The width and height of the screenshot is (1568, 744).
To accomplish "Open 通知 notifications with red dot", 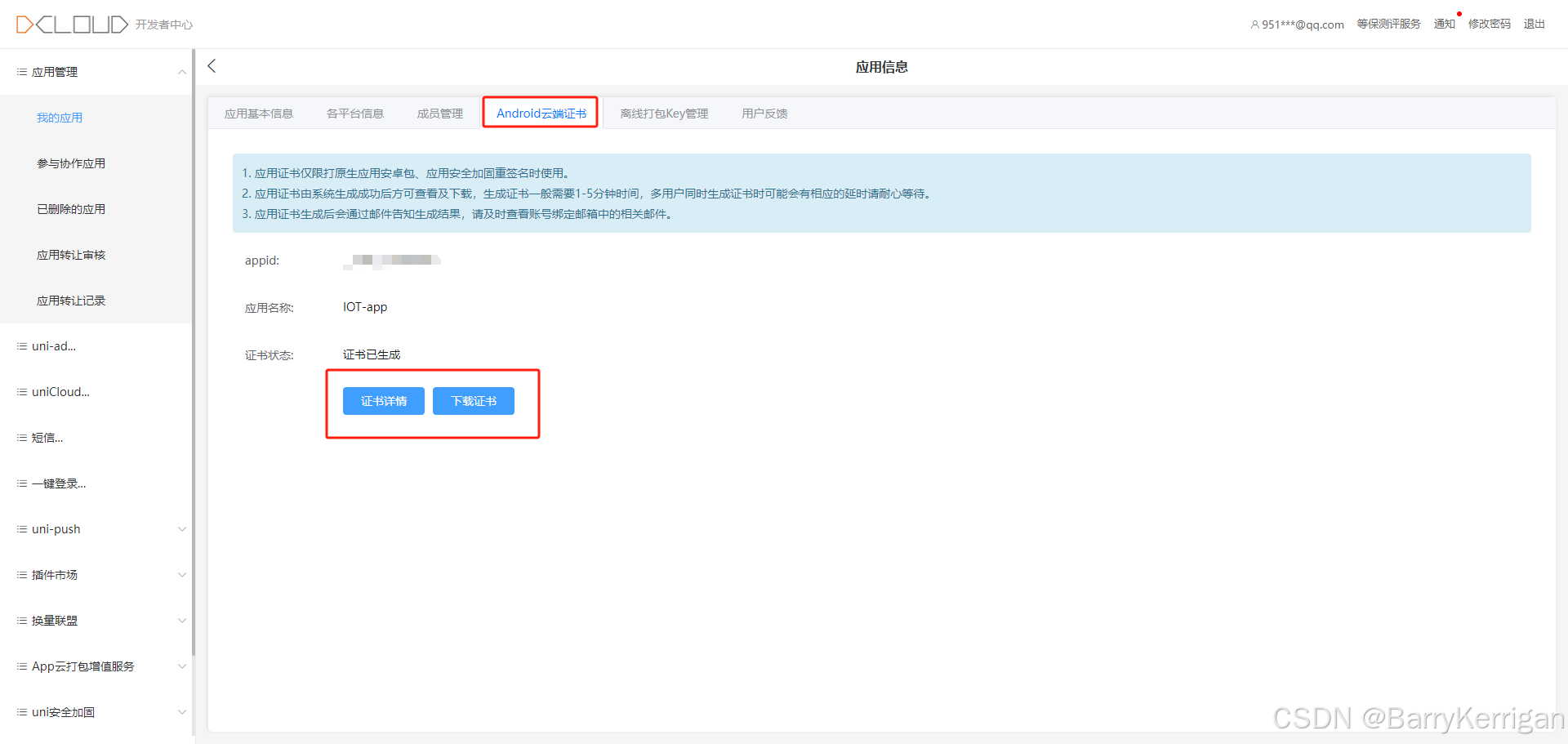I will (1444, 24).
